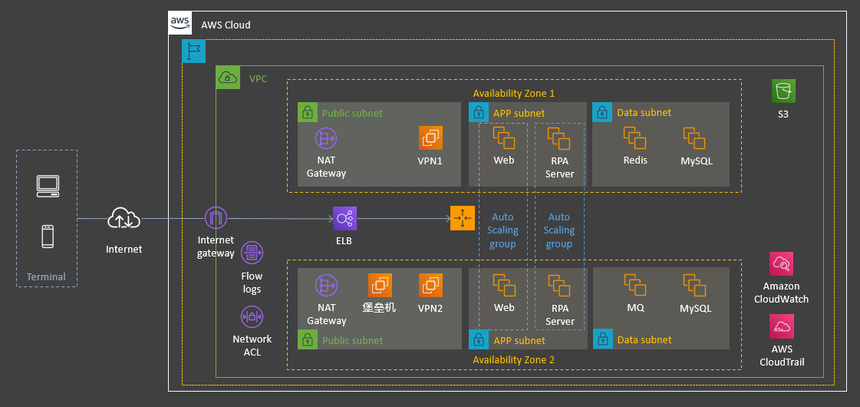
Task: Click Auto Scaling group label under Web
Action: [502, 230]
